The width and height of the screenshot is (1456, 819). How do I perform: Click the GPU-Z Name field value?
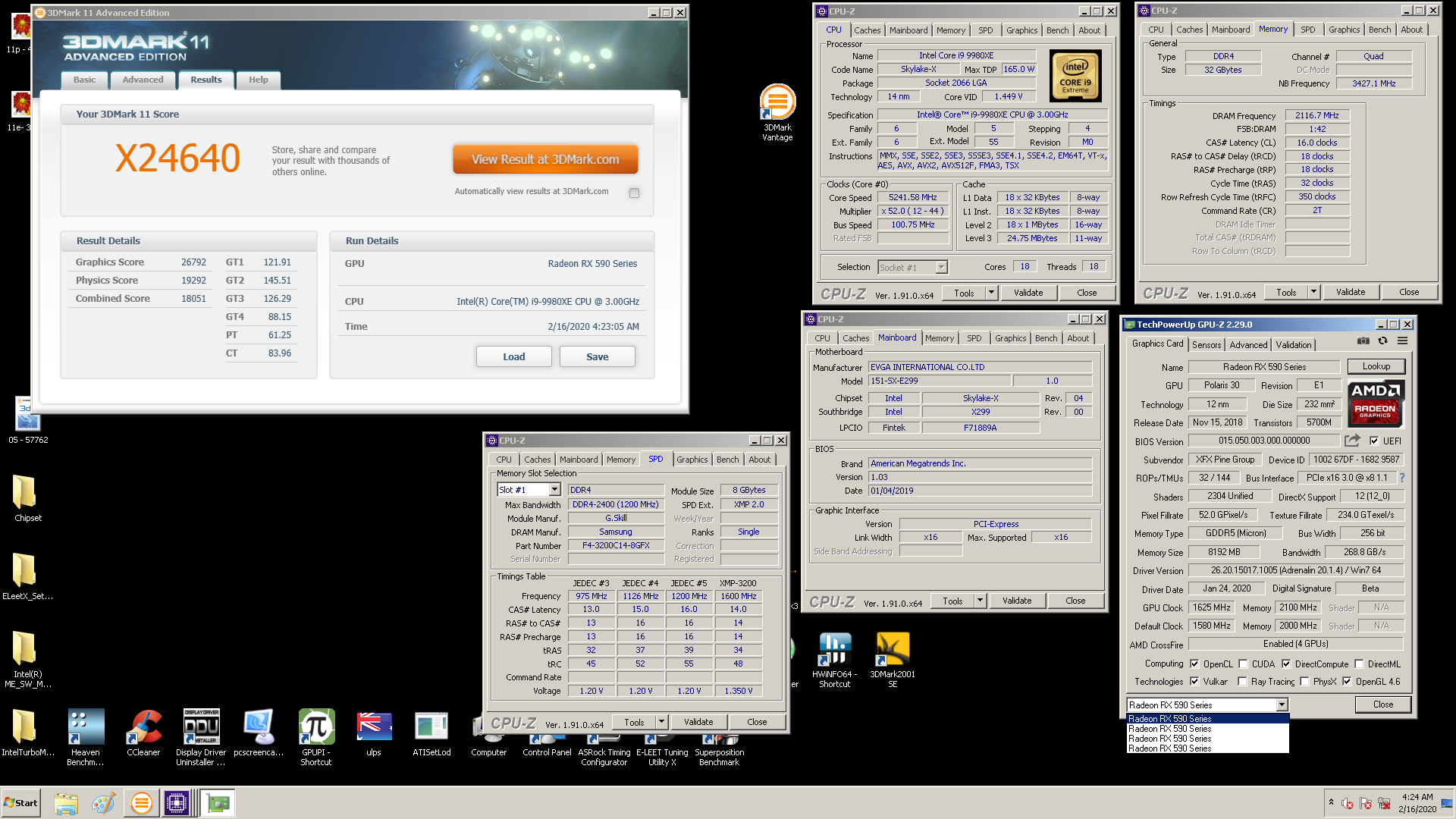[x=1264, y=367]
